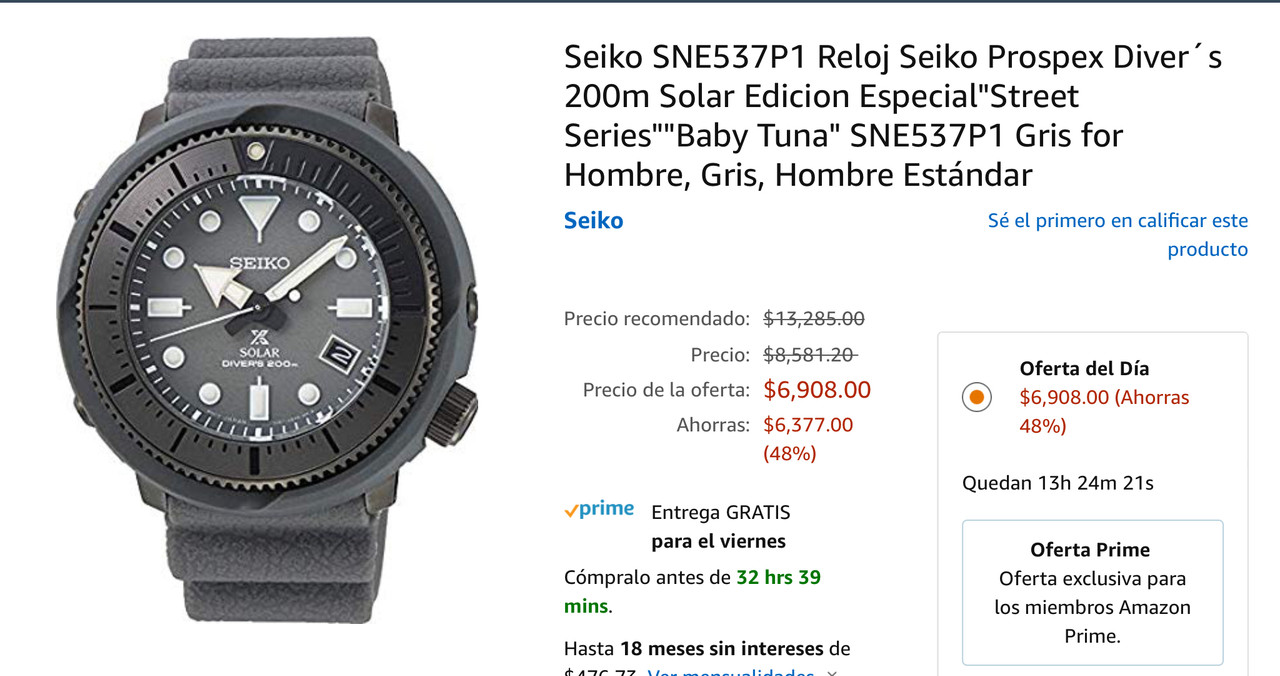Click the offer price $6,908.00
This screenshot has width=1280, height=676.
817,389
